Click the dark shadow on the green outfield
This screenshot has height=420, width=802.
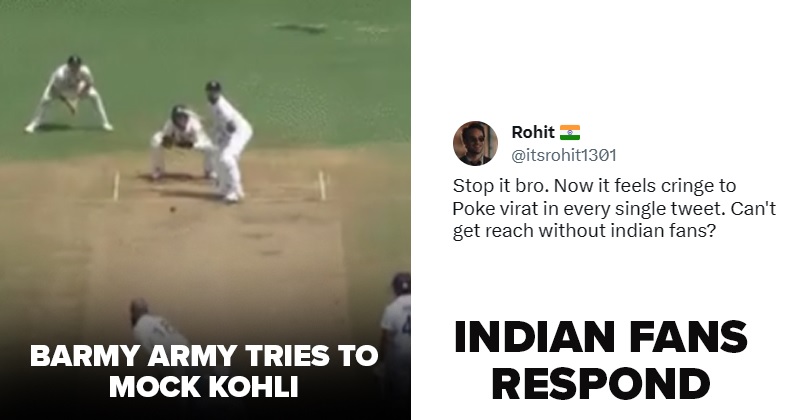299,28
